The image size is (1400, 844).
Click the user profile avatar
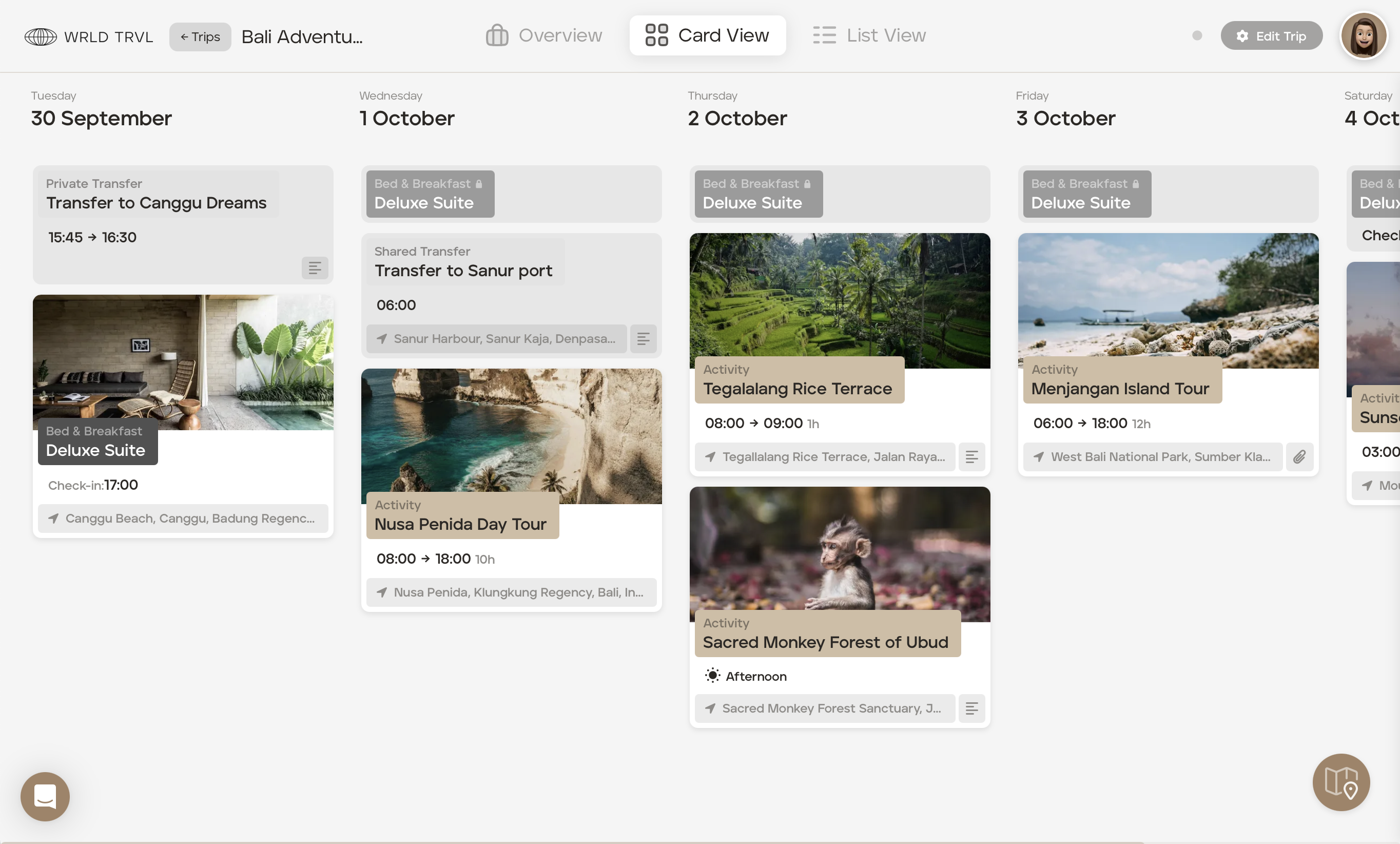point(1363,36)
